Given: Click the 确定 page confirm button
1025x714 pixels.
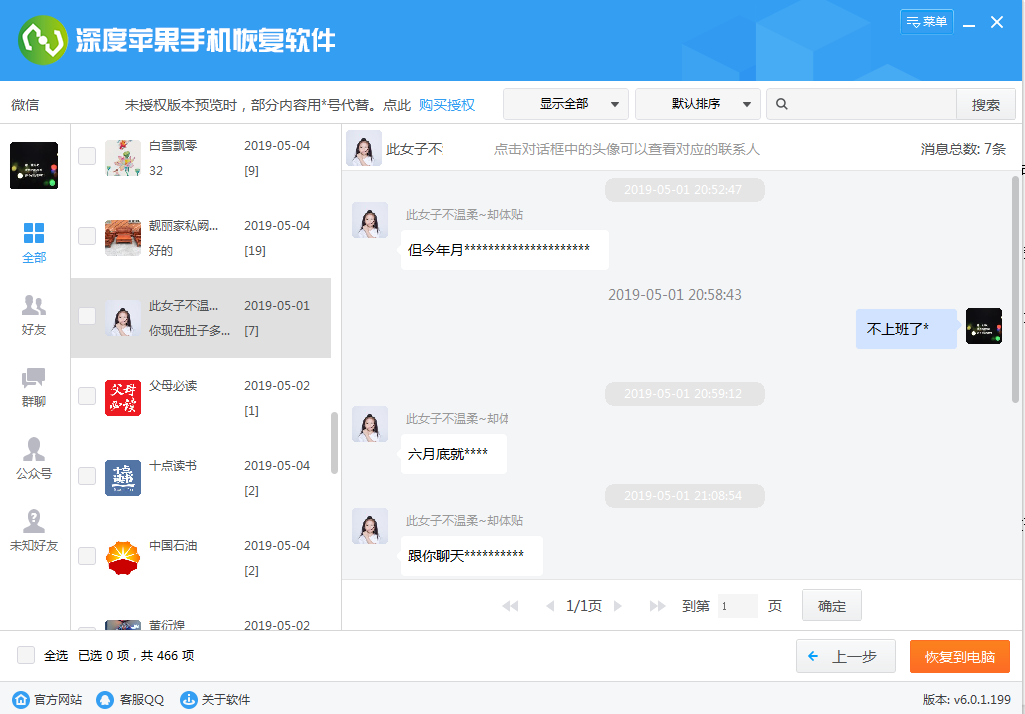Looking at the screenshot, I should [x=832, y=605].
